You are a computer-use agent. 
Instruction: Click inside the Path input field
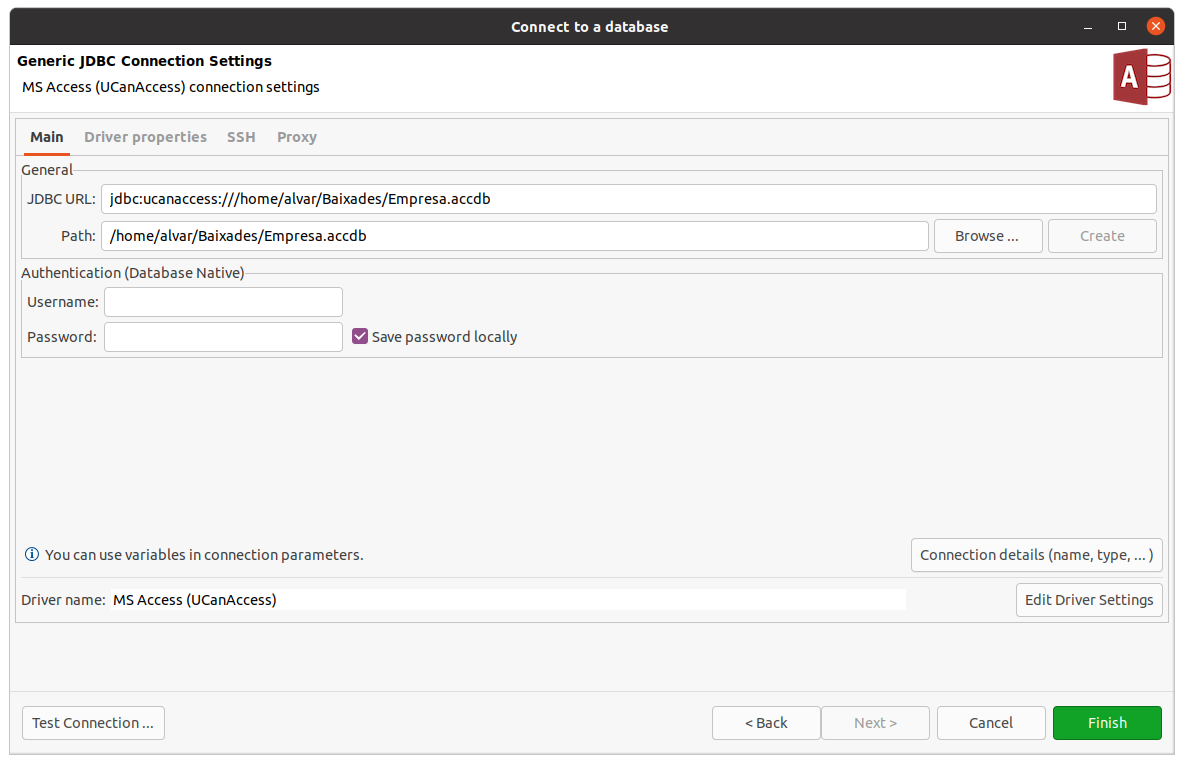[x=514, y=236]
